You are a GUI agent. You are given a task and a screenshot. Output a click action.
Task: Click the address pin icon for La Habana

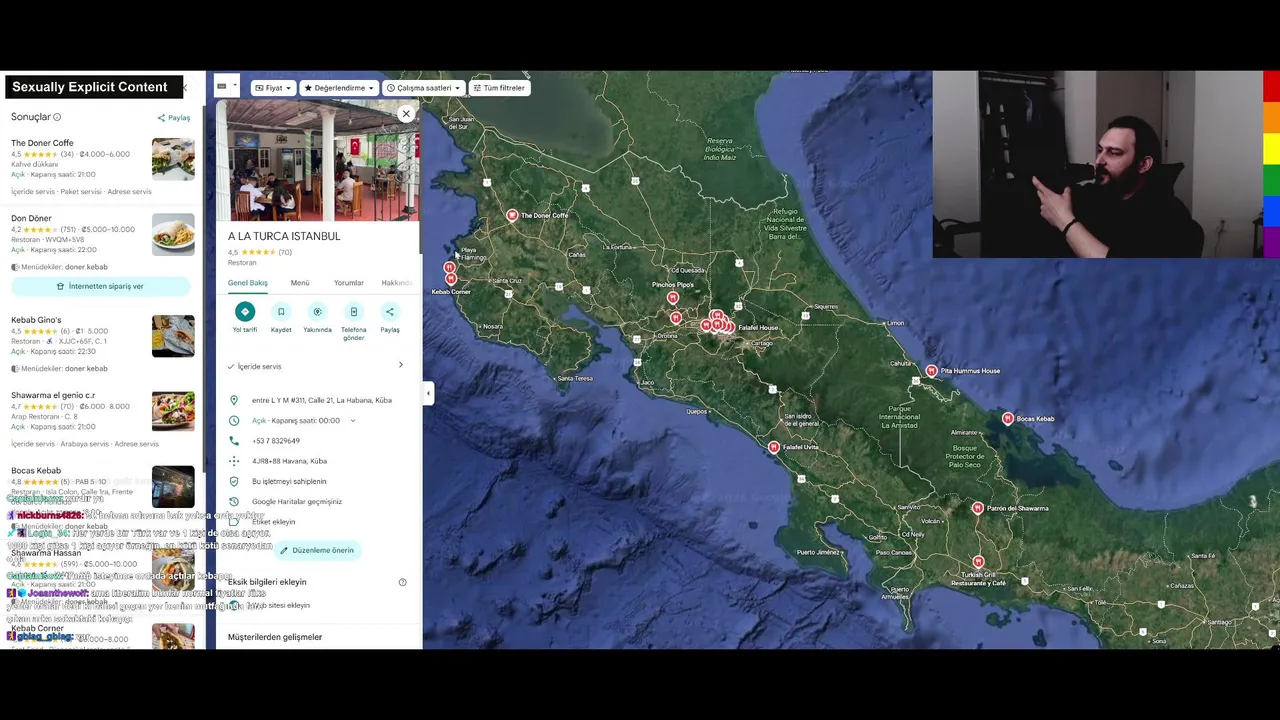[234, 400]
